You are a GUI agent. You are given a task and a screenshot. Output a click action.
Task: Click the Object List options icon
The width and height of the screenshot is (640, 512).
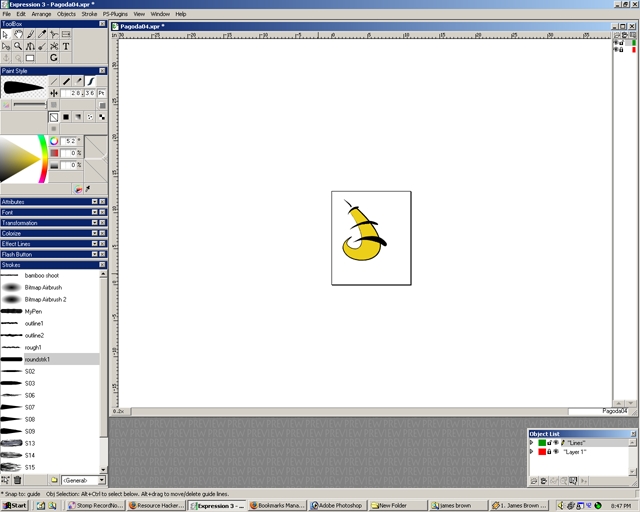pos(573,481)
